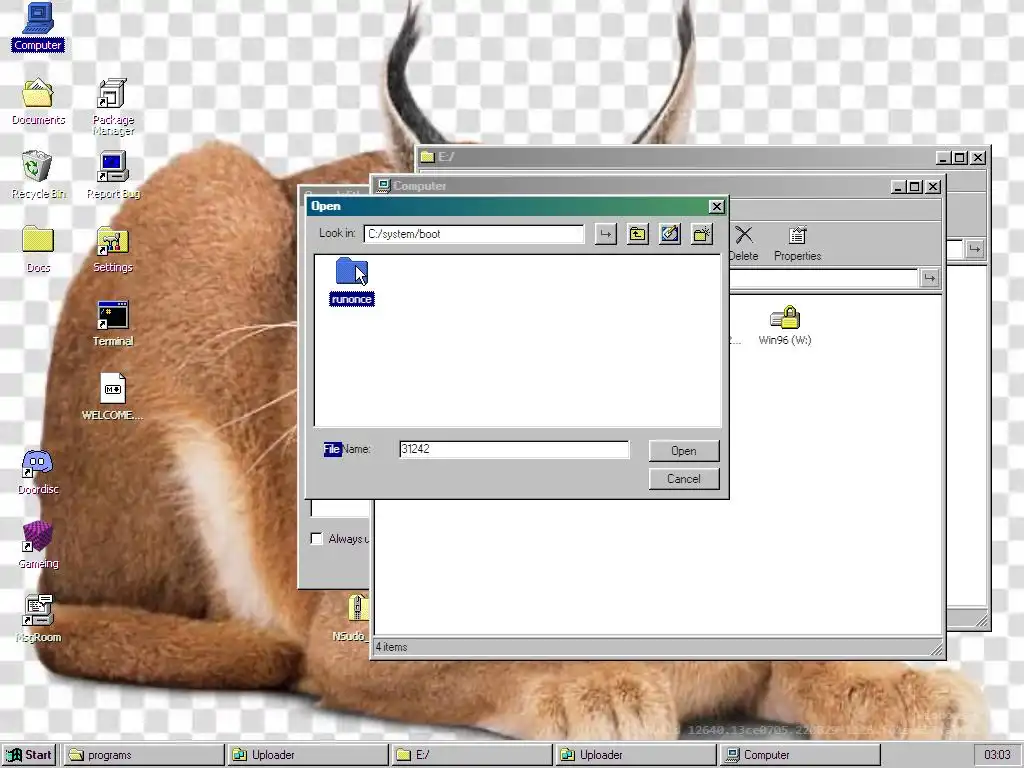The width and height of the screenshot is (1024, 768).
Task: Click Cancel in the Open dialog
Action: 684,479
